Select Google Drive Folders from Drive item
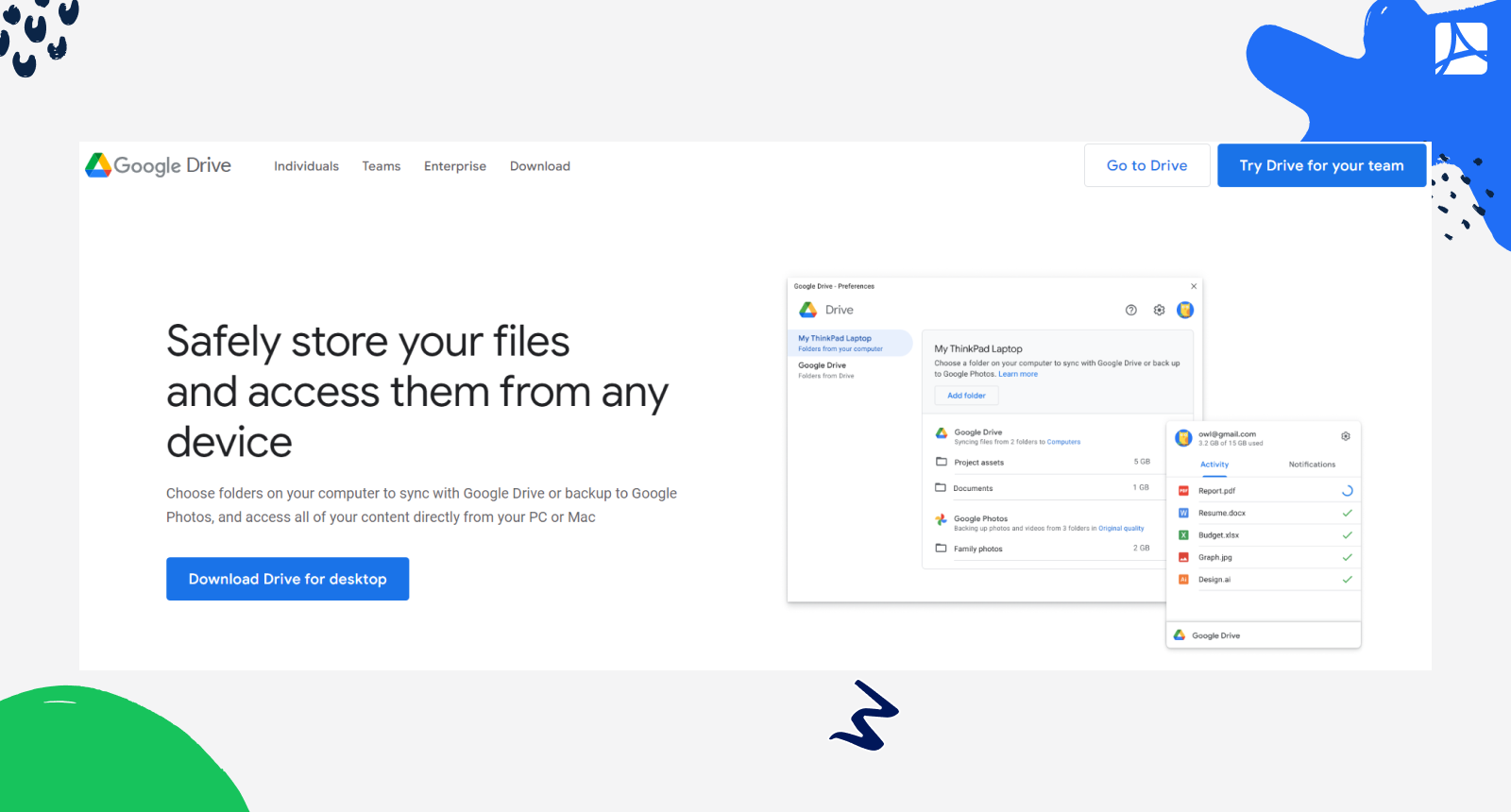Viewport: 1511px width, 812px height. pos(826,370)
